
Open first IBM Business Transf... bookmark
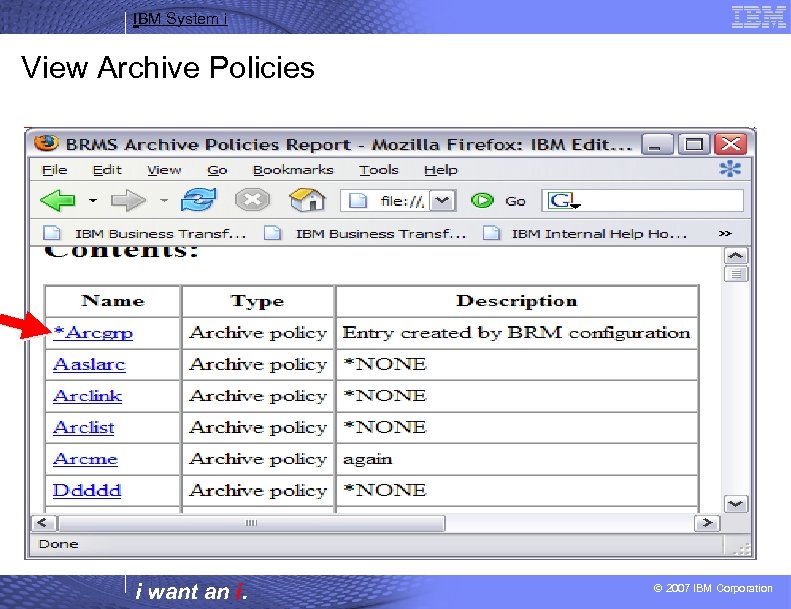[145, 234]
